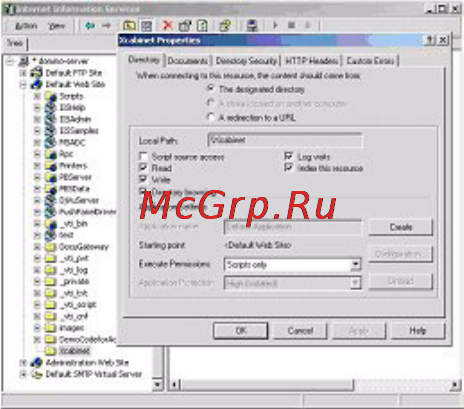
Task: Open the Application Protection dropdown
Action: pyautogui.click(x=356, y=283)
